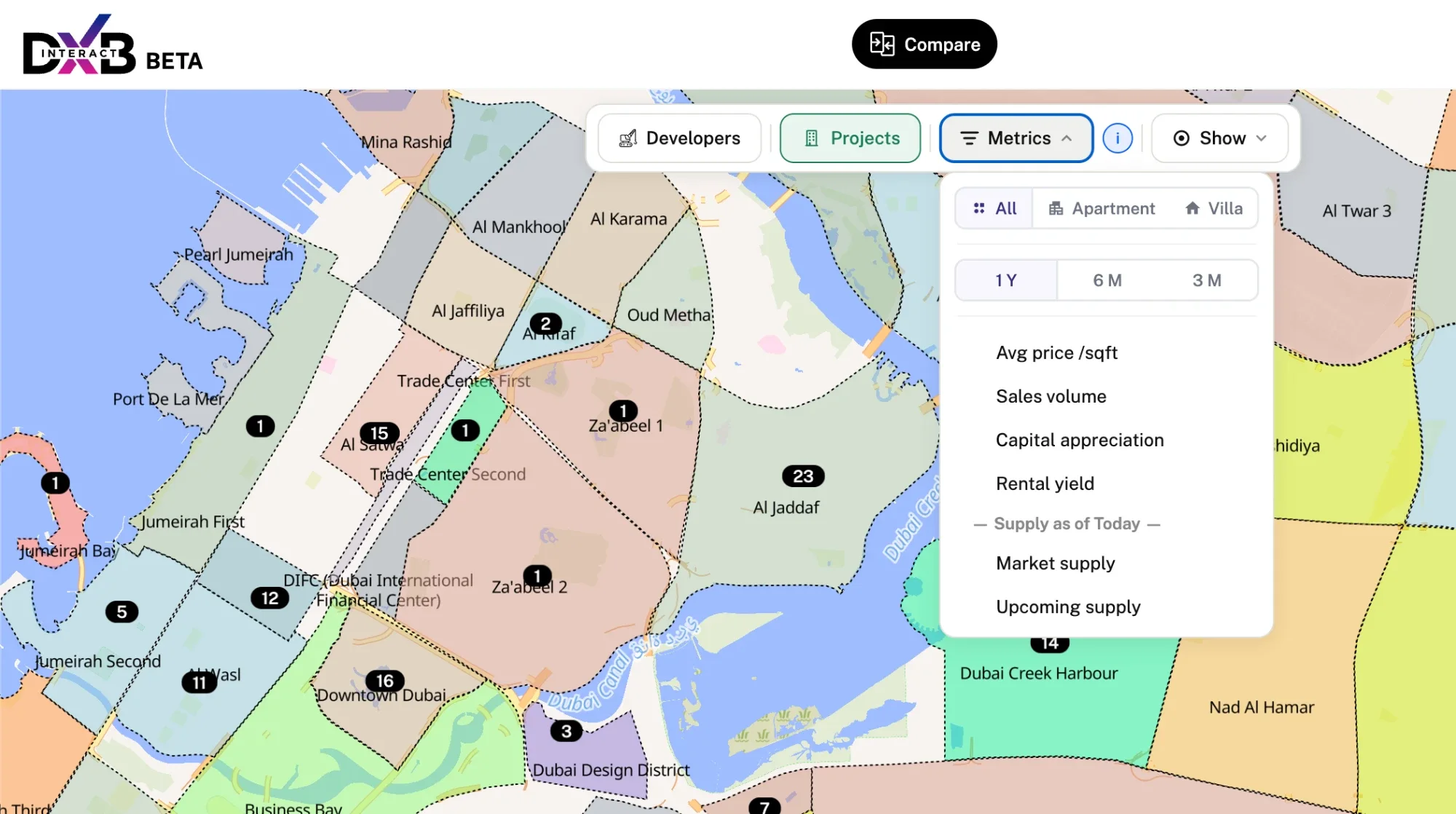Toggle the Projects button

[x=850, y=138]
